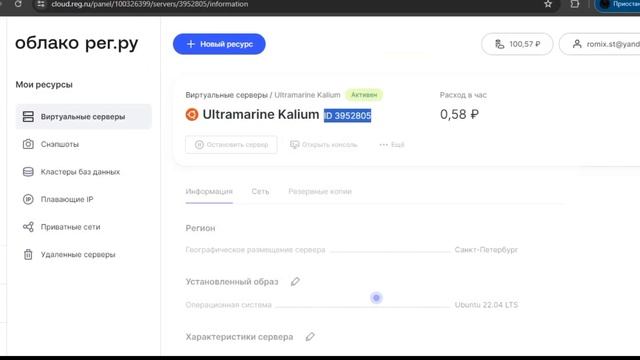This screenshot has height=360, width=640.
Task: Go to Плавающие IP section
Action: (67, 199)
